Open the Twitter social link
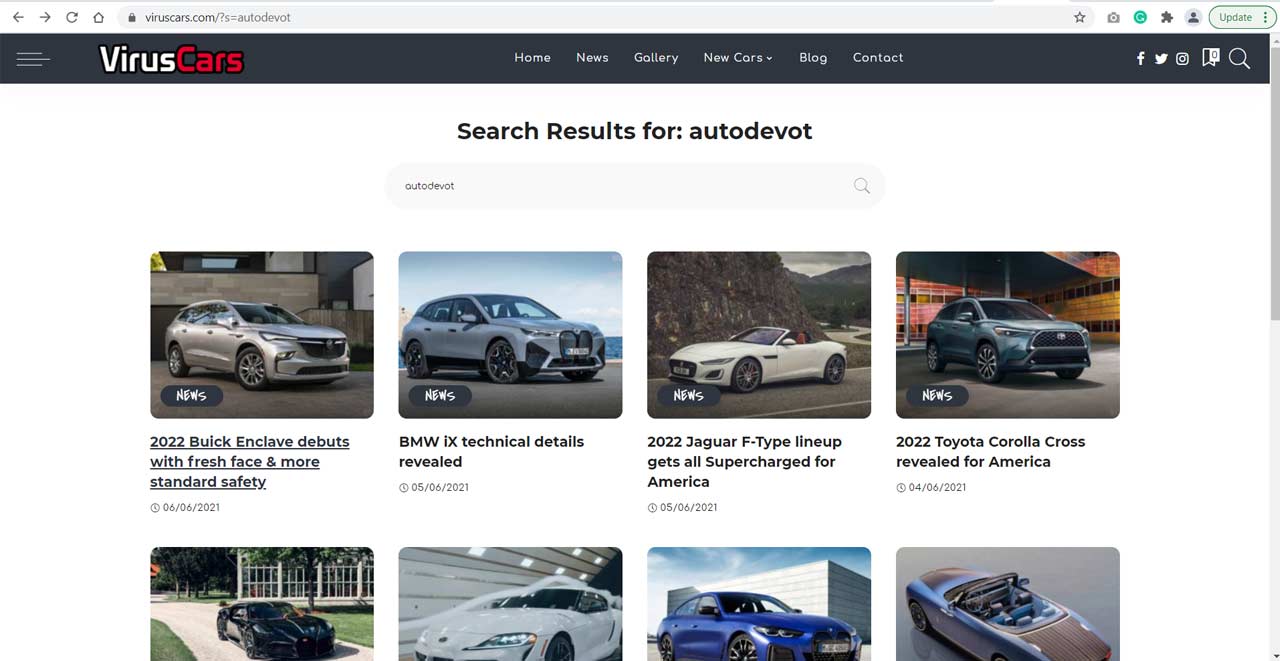This screenshot has width=1280, height=661. (x=1161, y=59)
